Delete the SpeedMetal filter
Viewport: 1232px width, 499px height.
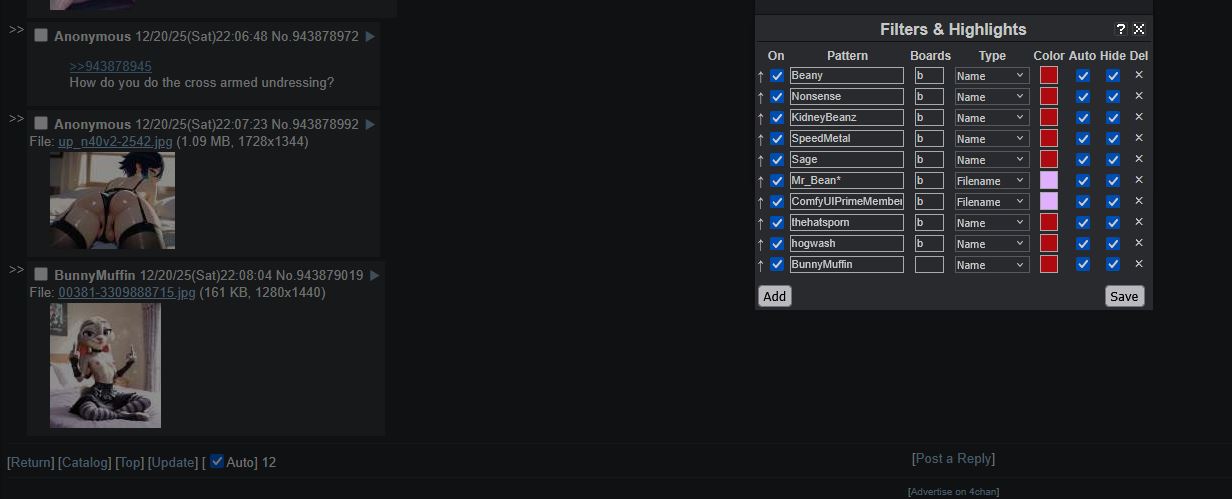point(1139,138)
